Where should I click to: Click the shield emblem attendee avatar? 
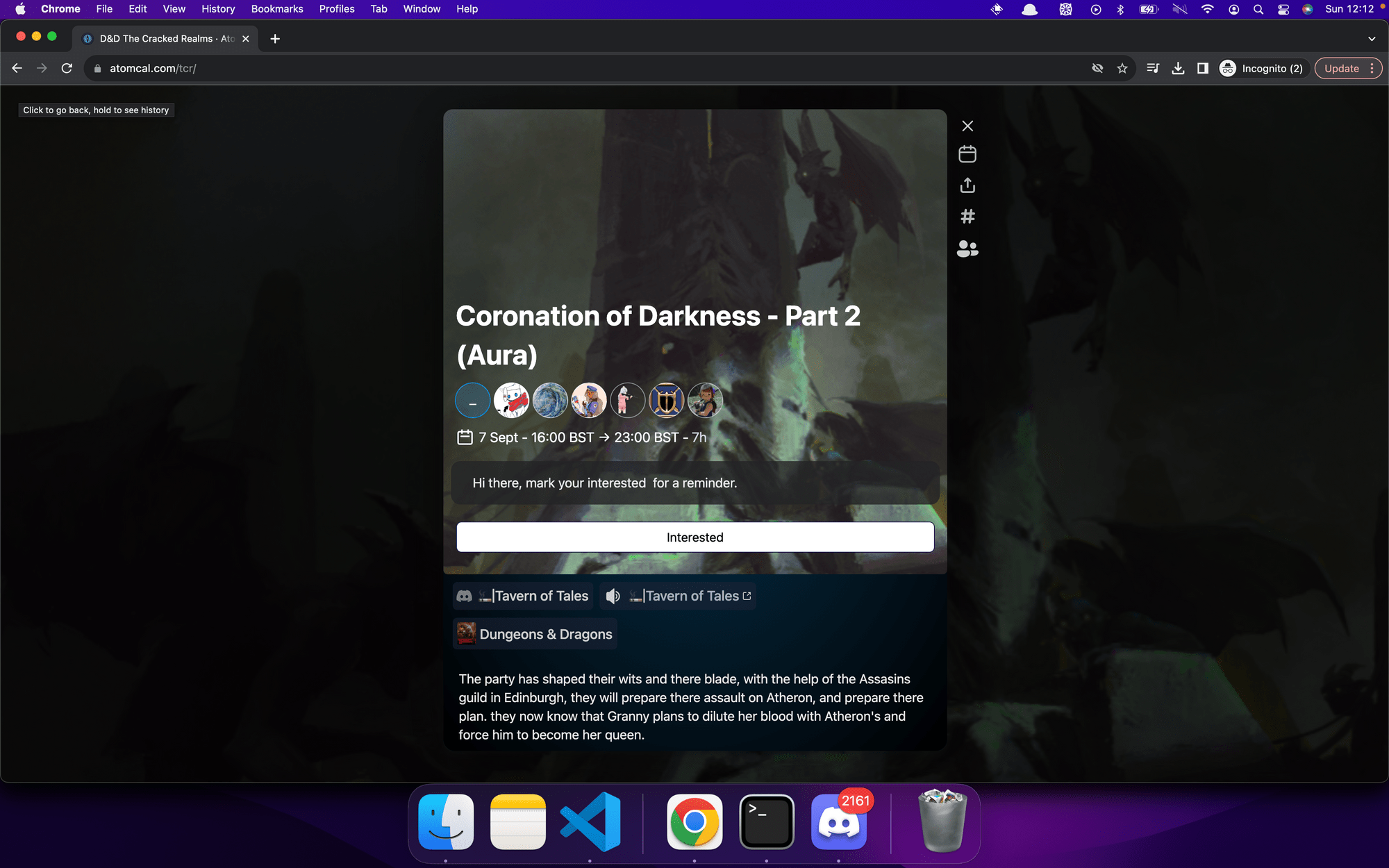coord(667,401)
